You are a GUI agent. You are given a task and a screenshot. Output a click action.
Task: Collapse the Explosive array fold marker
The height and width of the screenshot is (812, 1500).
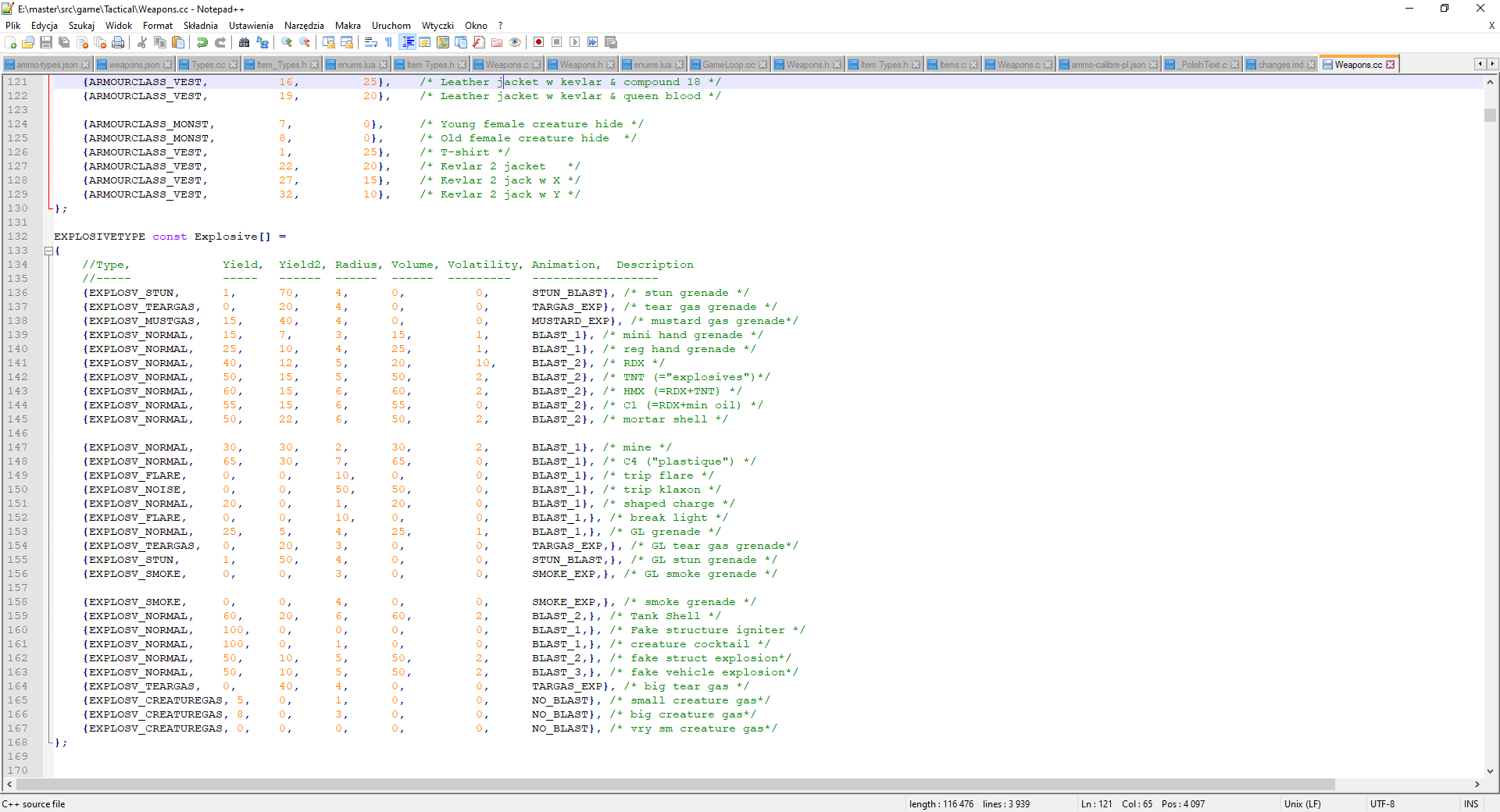(x=48, y=251)
